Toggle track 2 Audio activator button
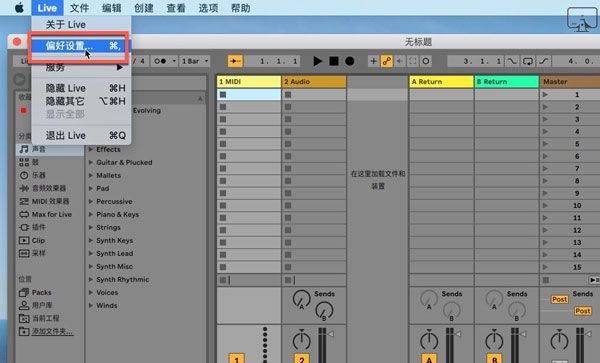The height and width of the screenshot is (363, 600). 302,359
